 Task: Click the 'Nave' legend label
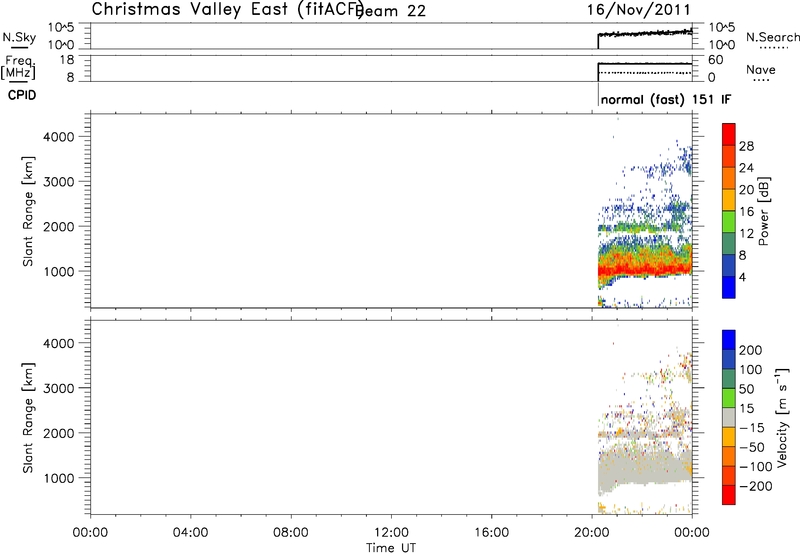(761, 70)
